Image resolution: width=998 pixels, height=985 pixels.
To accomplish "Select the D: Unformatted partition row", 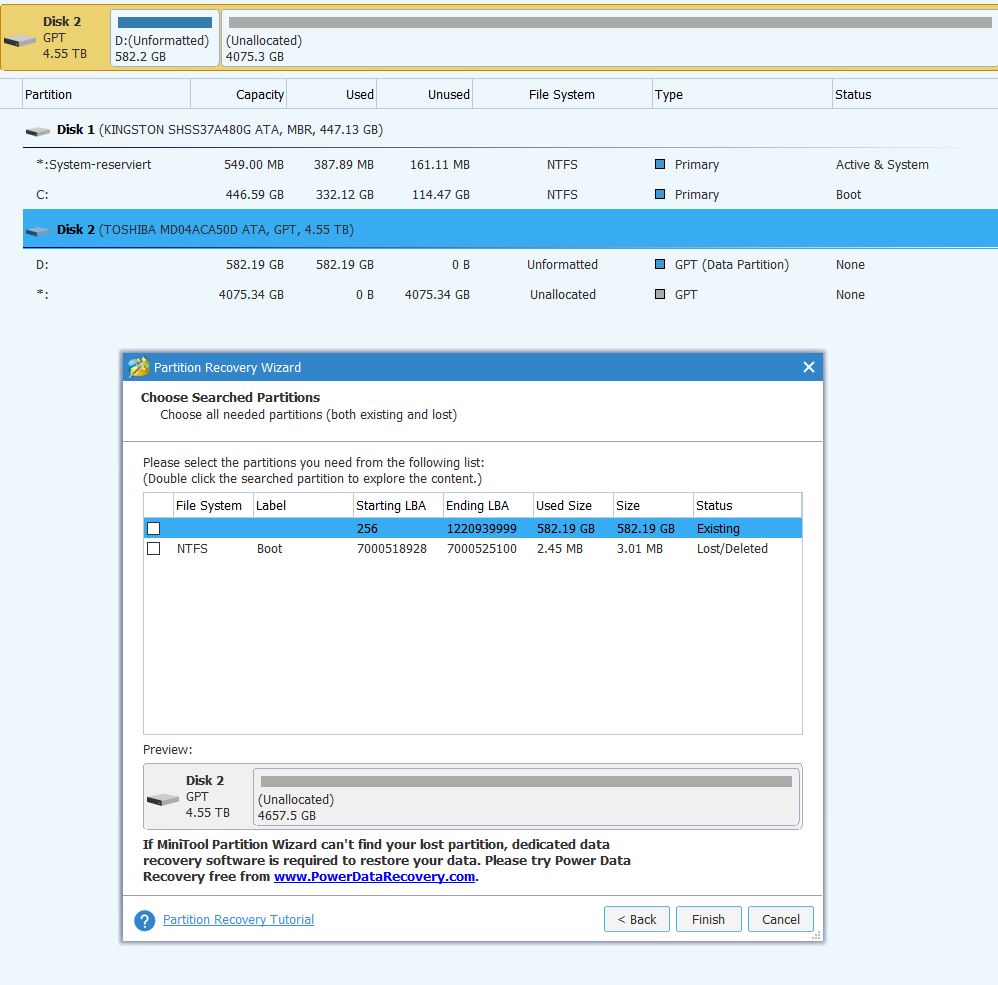I will pyautogui.click(x=510, y=264).
